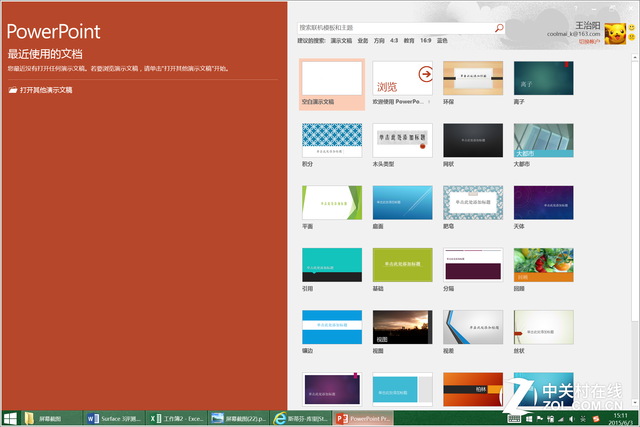Open 屏幕截图 folder in taskbar
The image size is (640, 427).
pyautogui.click(x=51, y=419)
